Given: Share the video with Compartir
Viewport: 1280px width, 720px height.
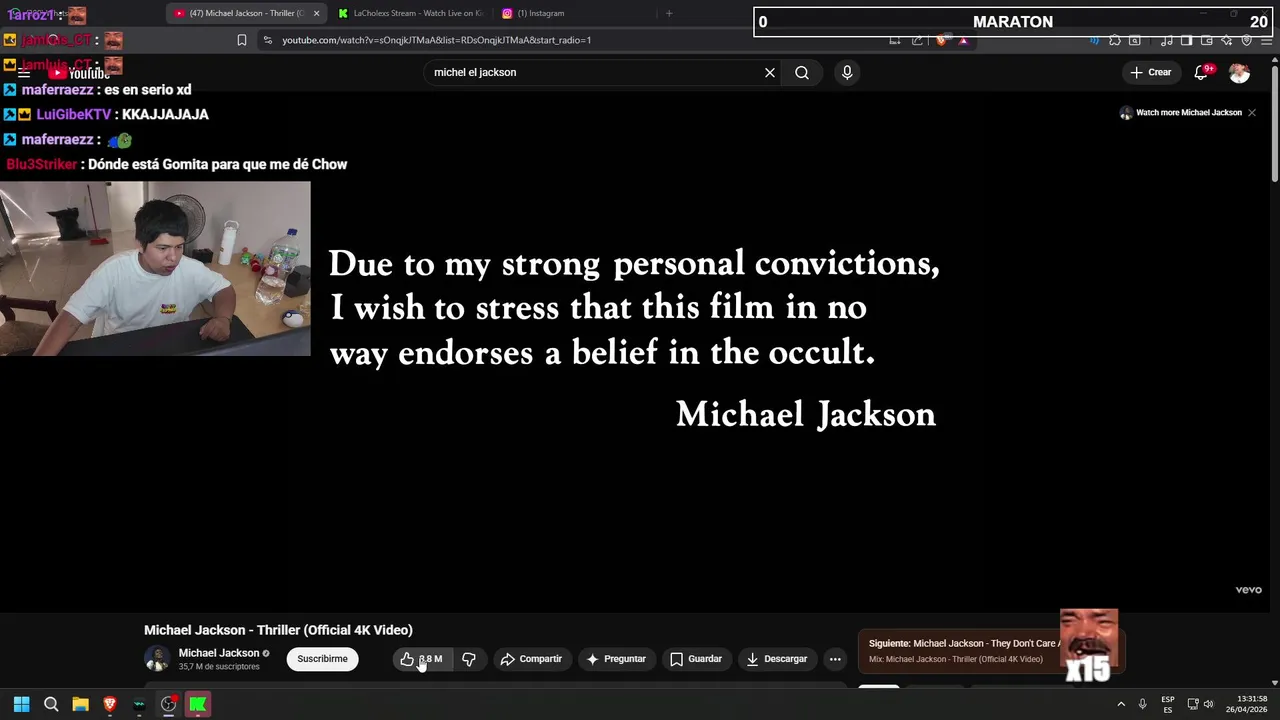Looking at the screenshot, I should [x=531, y=659].
